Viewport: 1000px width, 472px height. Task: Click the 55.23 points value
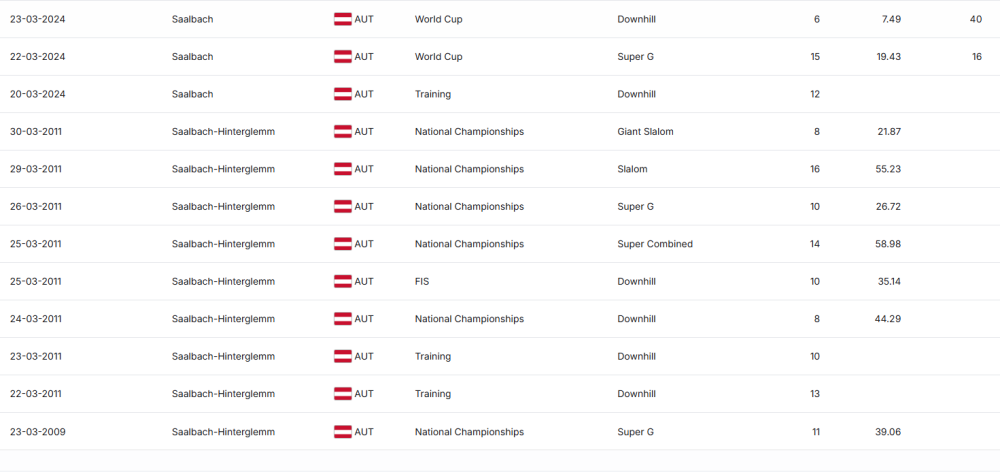point(888,169)
